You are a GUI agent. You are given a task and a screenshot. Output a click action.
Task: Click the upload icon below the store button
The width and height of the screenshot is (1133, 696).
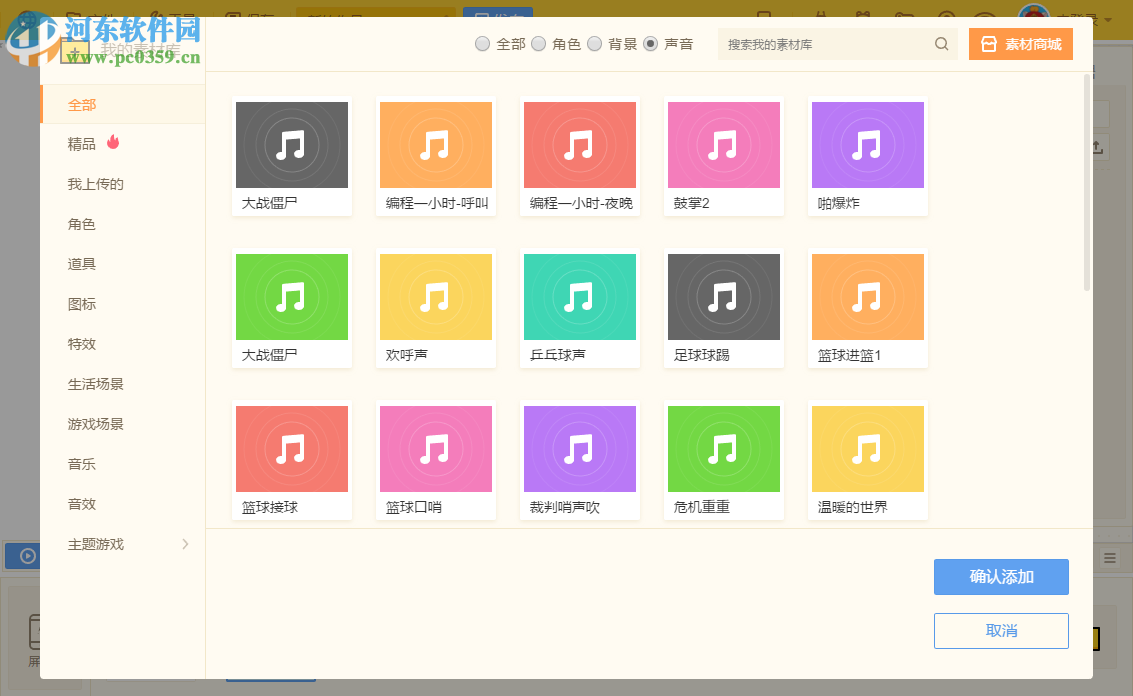coord(1097,147)
